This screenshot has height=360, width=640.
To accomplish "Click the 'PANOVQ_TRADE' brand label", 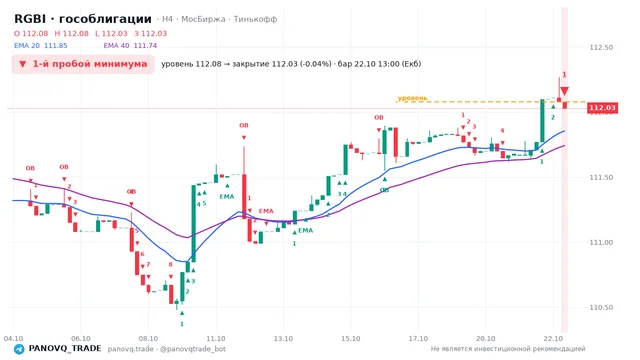I will (65, 349).
